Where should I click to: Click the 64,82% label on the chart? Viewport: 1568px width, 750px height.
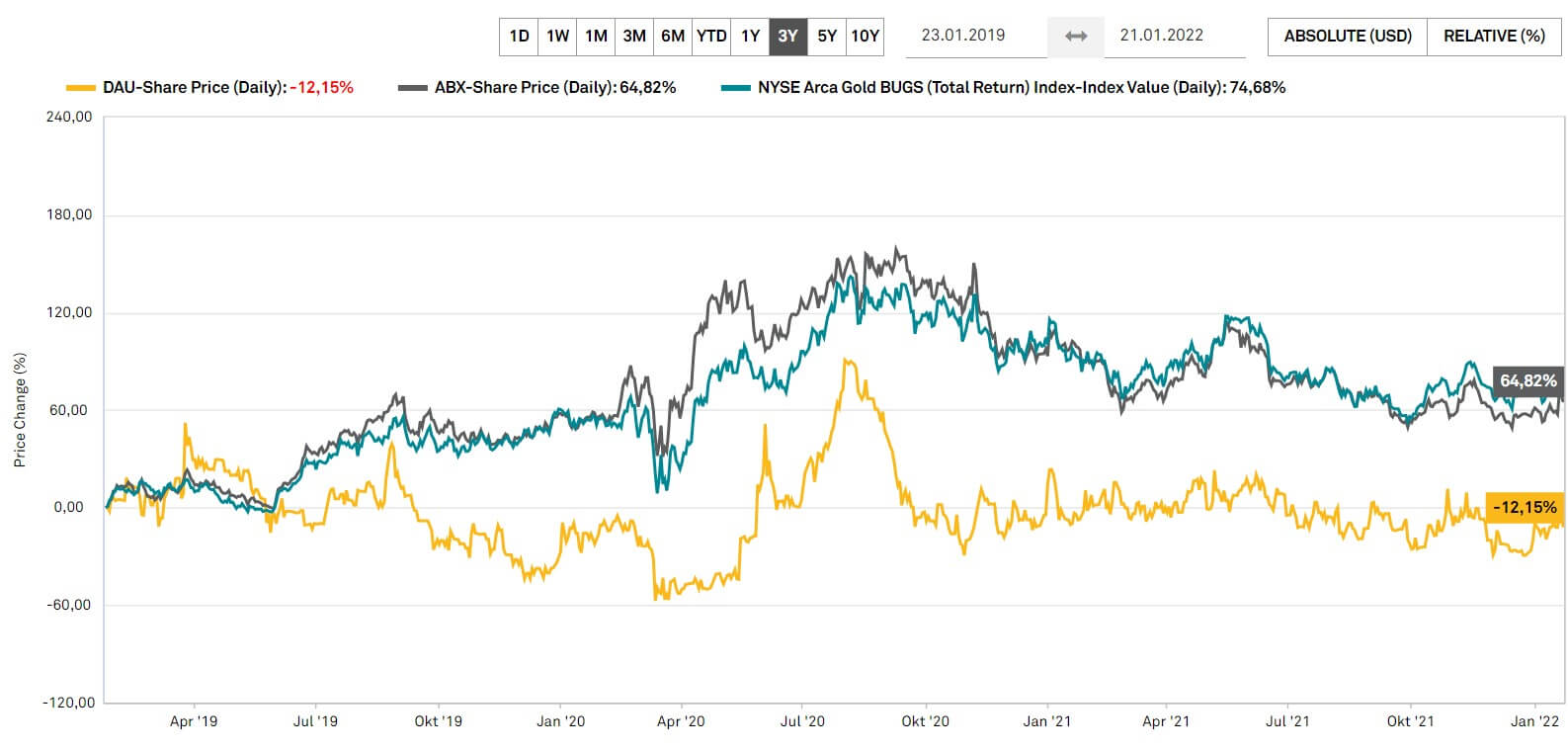[x=1527, y=379]
